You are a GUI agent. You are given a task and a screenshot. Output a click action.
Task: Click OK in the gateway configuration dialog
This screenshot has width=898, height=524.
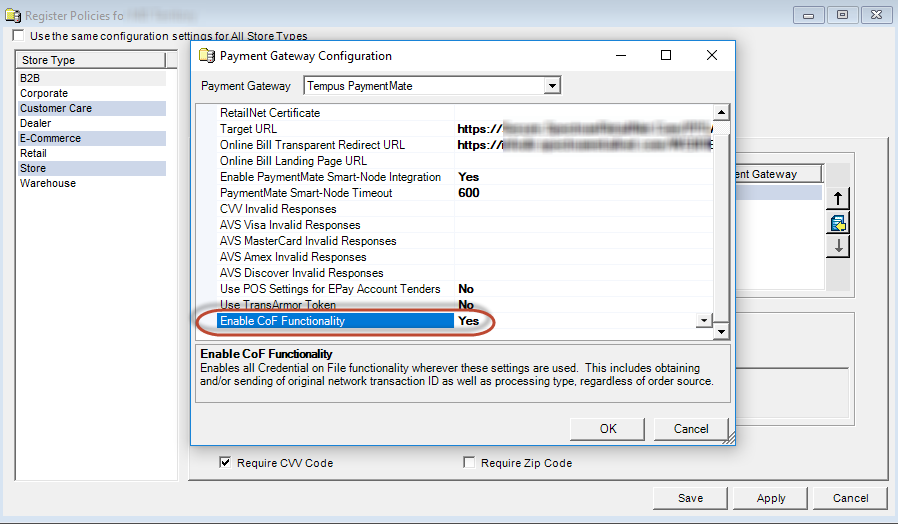click(x=608, y=429)
